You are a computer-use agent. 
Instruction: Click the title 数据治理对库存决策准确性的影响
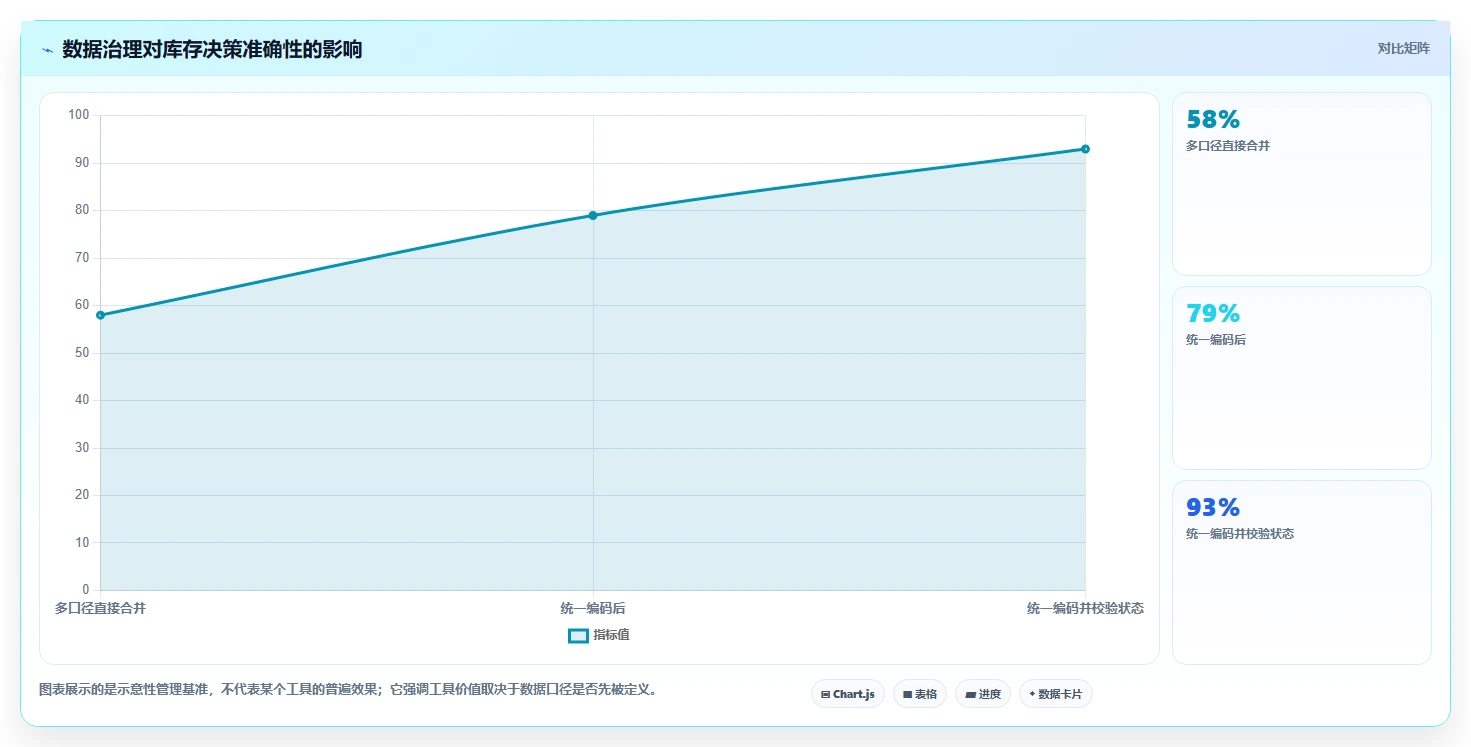point(212,49)
